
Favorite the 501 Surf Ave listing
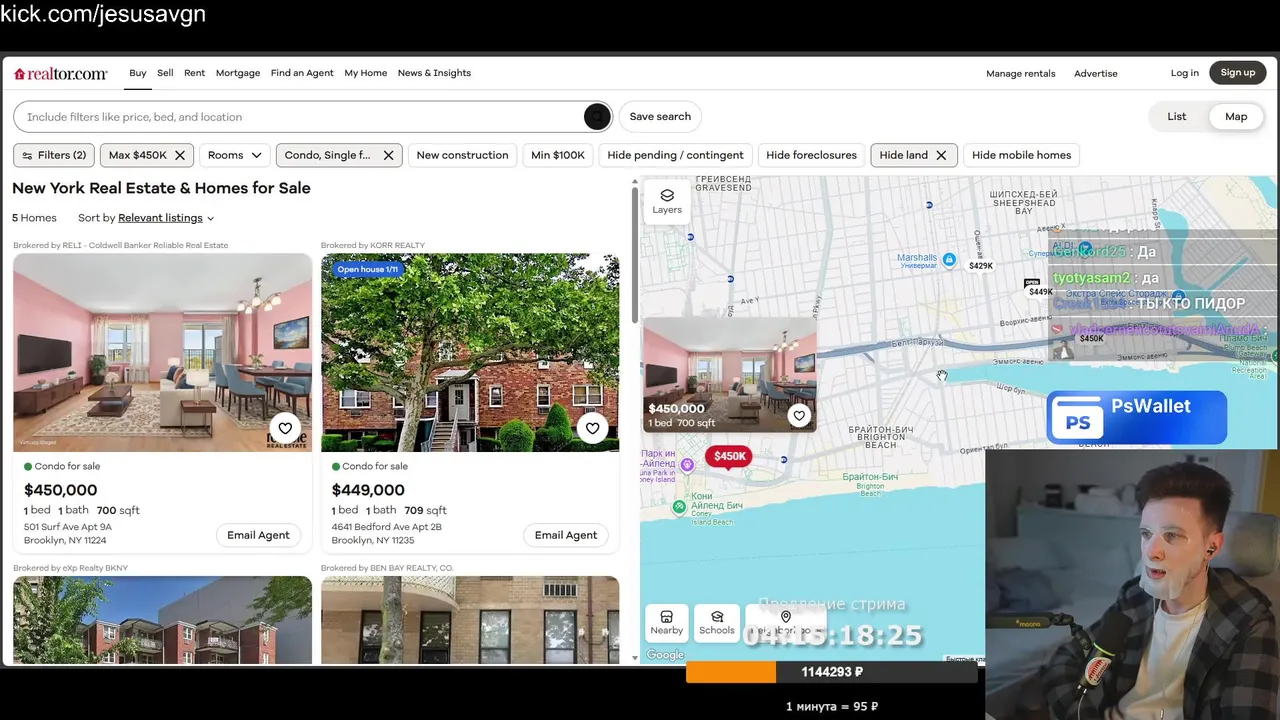285,428
